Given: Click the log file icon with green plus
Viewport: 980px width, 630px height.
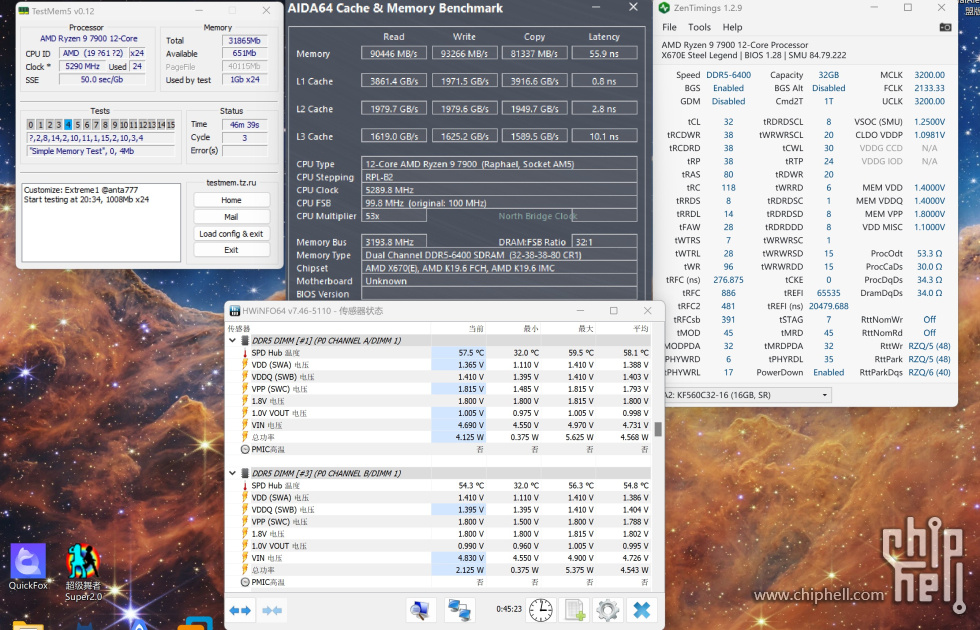Looking at the screenshot, I should 574,609.
